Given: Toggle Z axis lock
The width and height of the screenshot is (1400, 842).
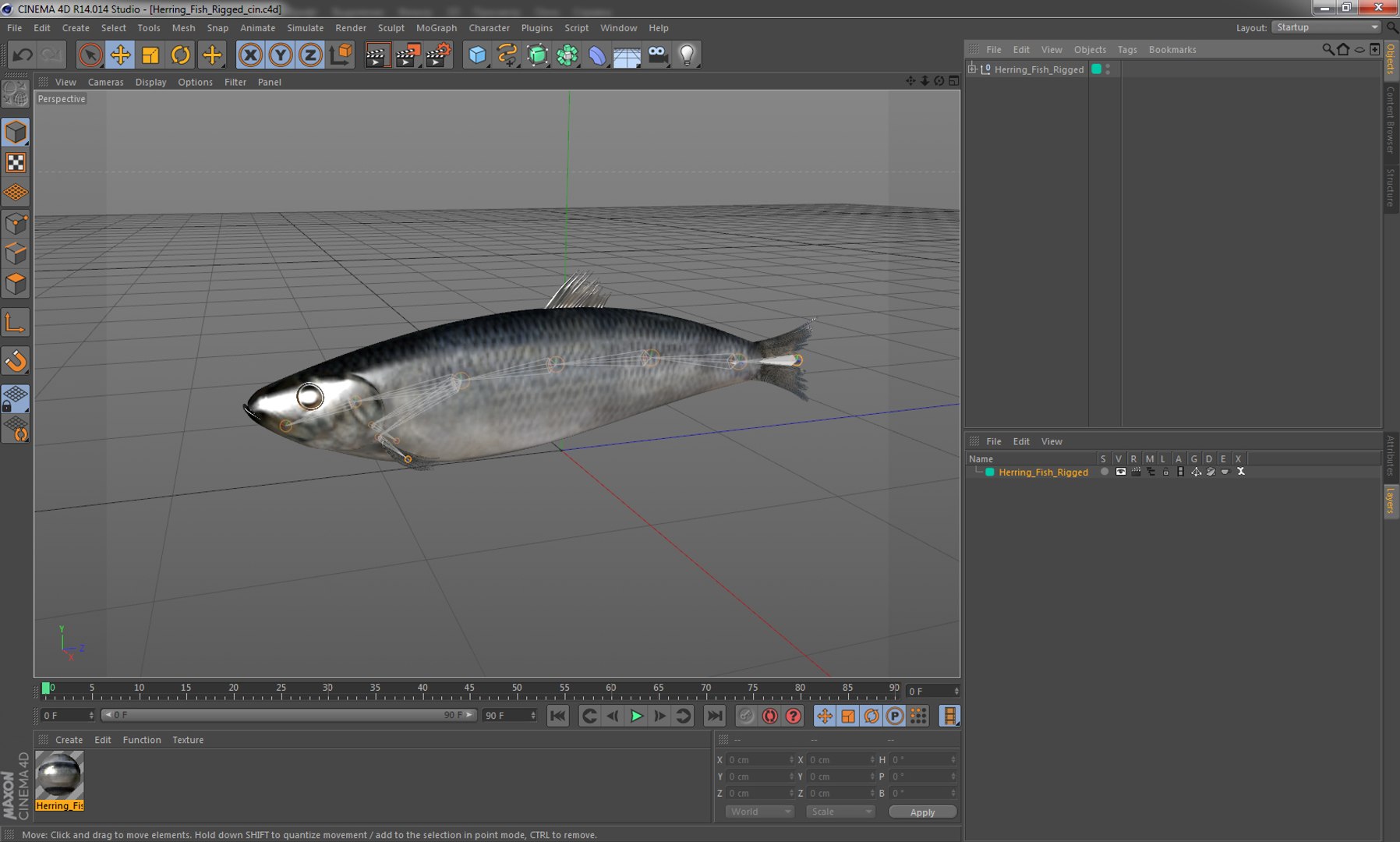Looking at the screenshot, I should pyautogui.click(x=310, y=55).
